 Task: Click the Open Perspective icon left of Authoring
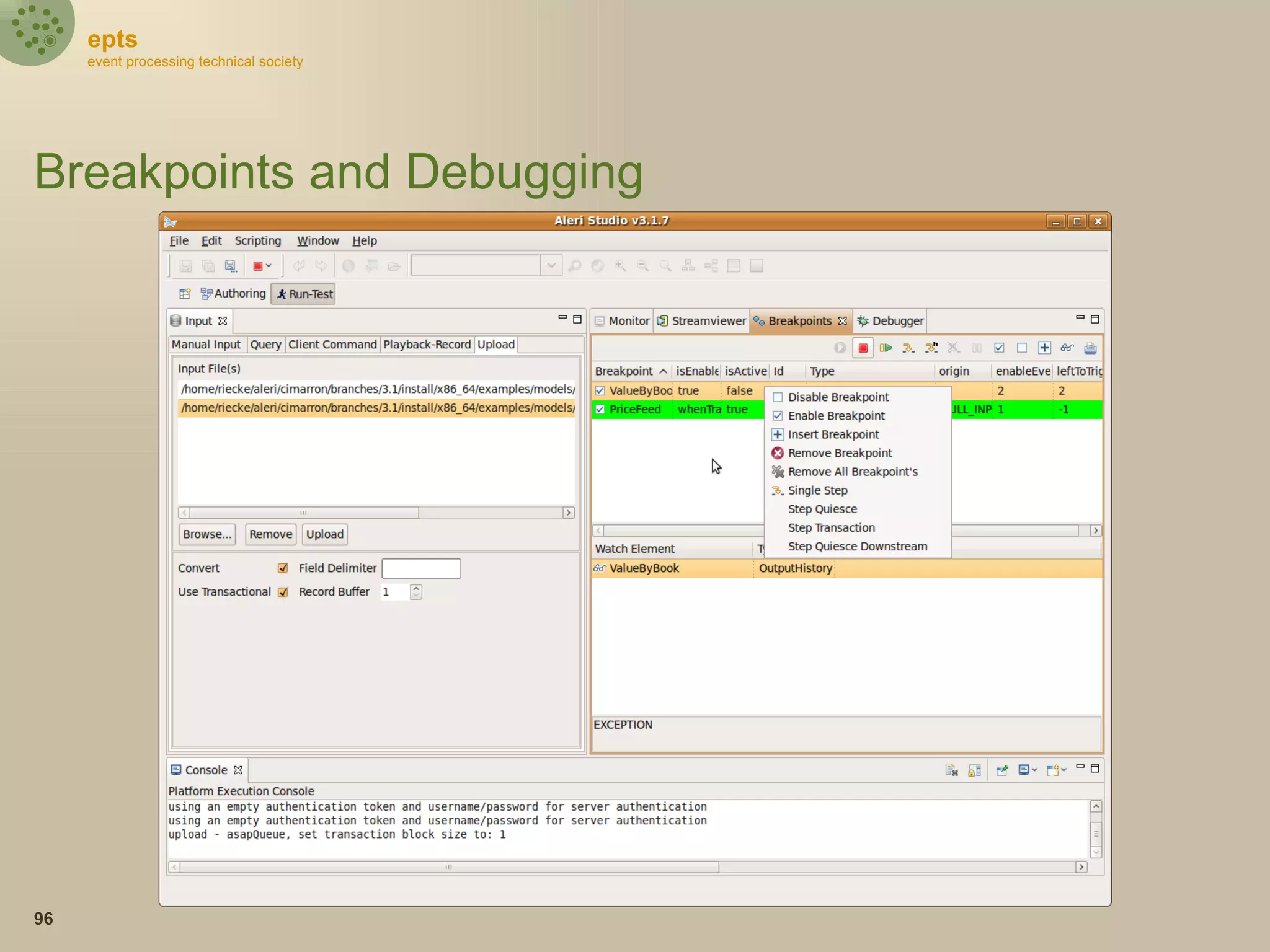click(x=185, y=294)
